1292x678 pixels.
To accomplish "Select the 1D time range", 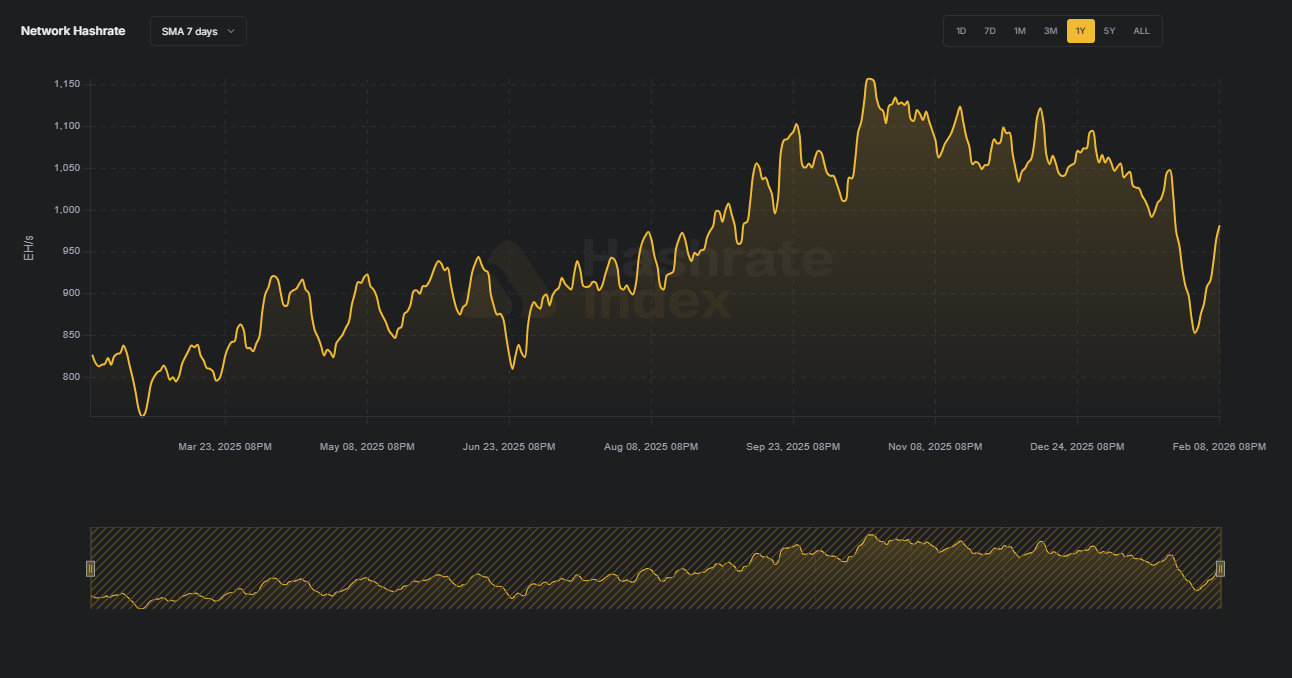I will tap(961, 31).
